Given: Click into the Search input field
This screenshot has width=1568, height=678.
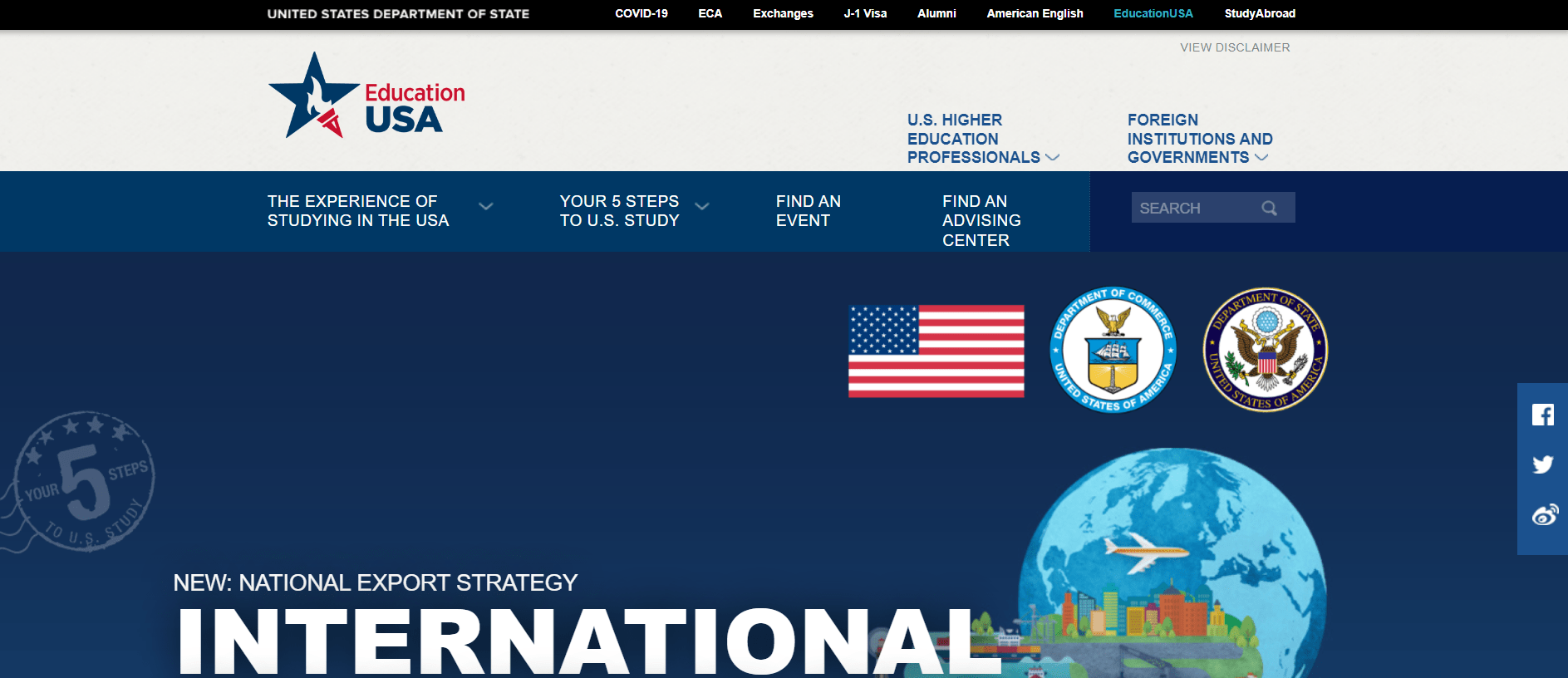Looking at the screenshot, I should tap(1193, 209).
